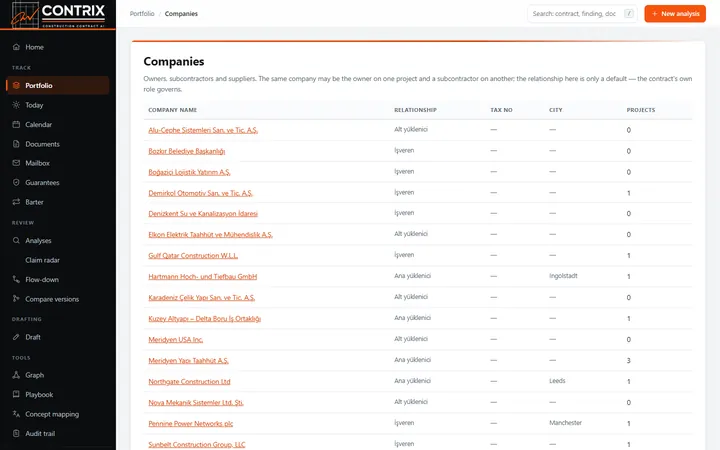Click the Relationship column header
Screen dimensions: 720x450
pyautogui.click(x=415, y=110)
